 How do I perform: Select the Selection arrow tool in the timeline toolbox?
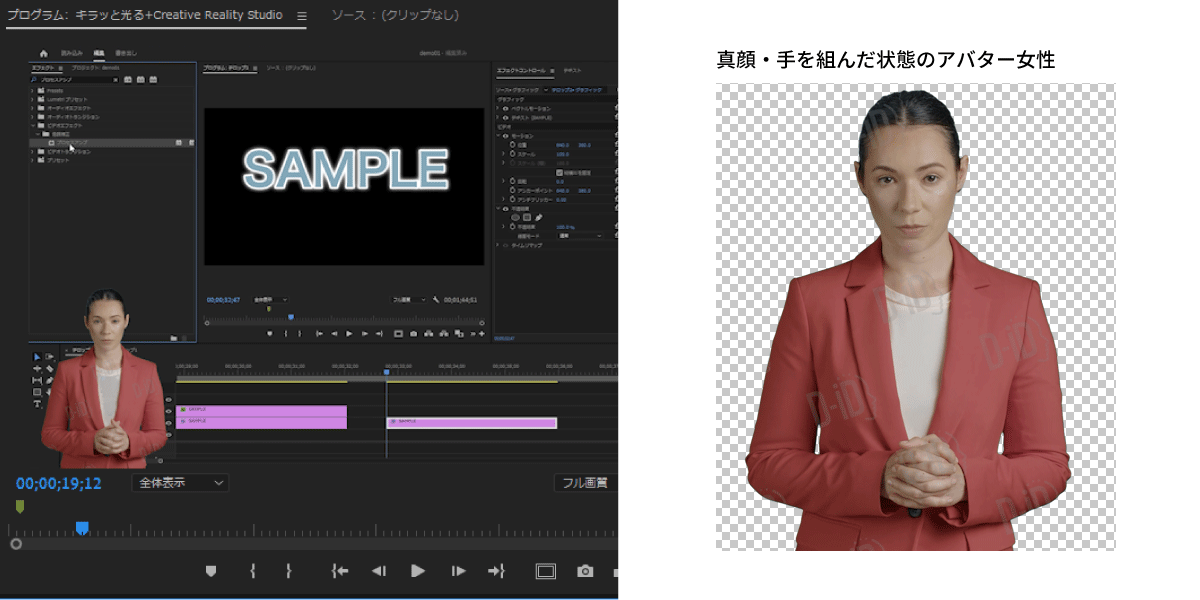[37, 356]
